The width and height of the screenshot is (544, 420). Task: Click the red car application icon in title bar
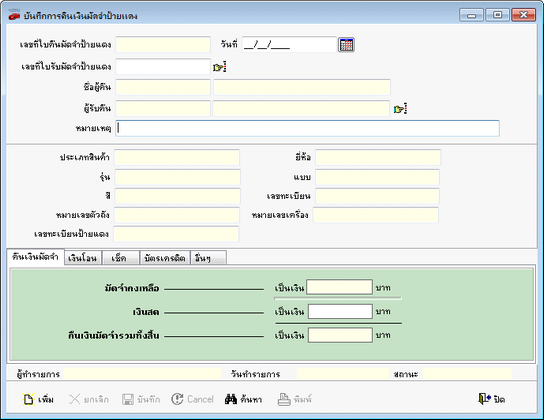(14, 15)
